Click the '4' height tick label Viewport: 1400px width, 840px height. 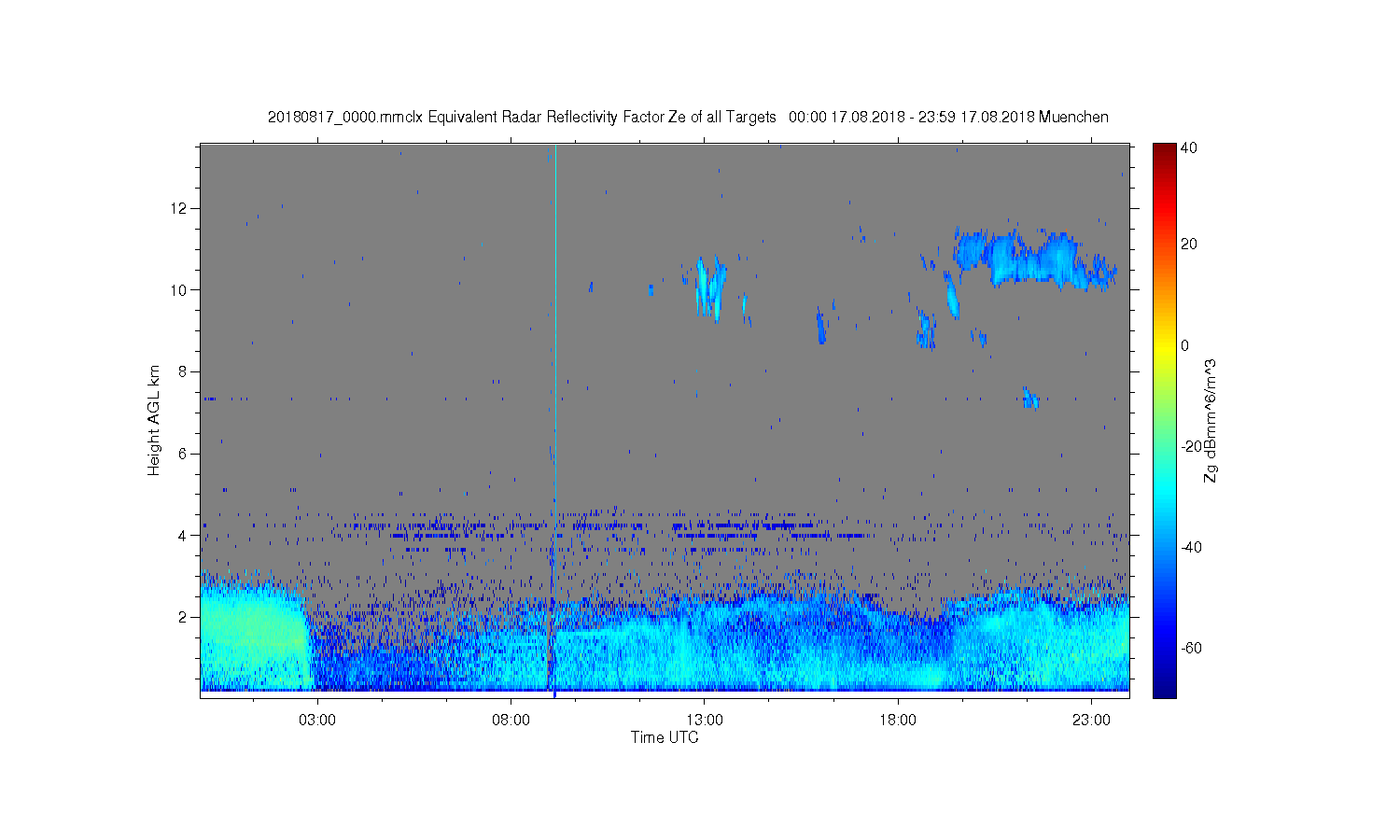pos(184,536)
